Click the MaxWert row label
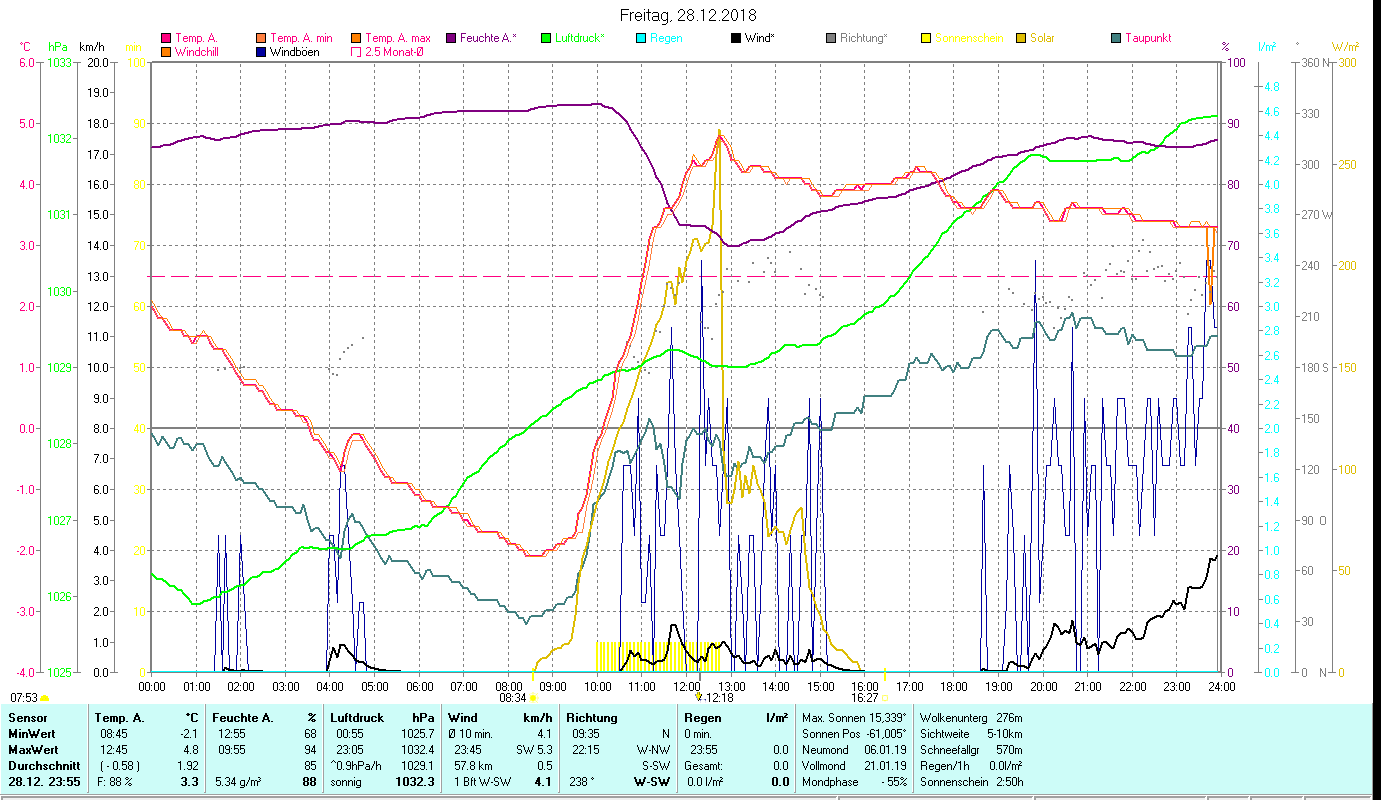 pos(33,750)
